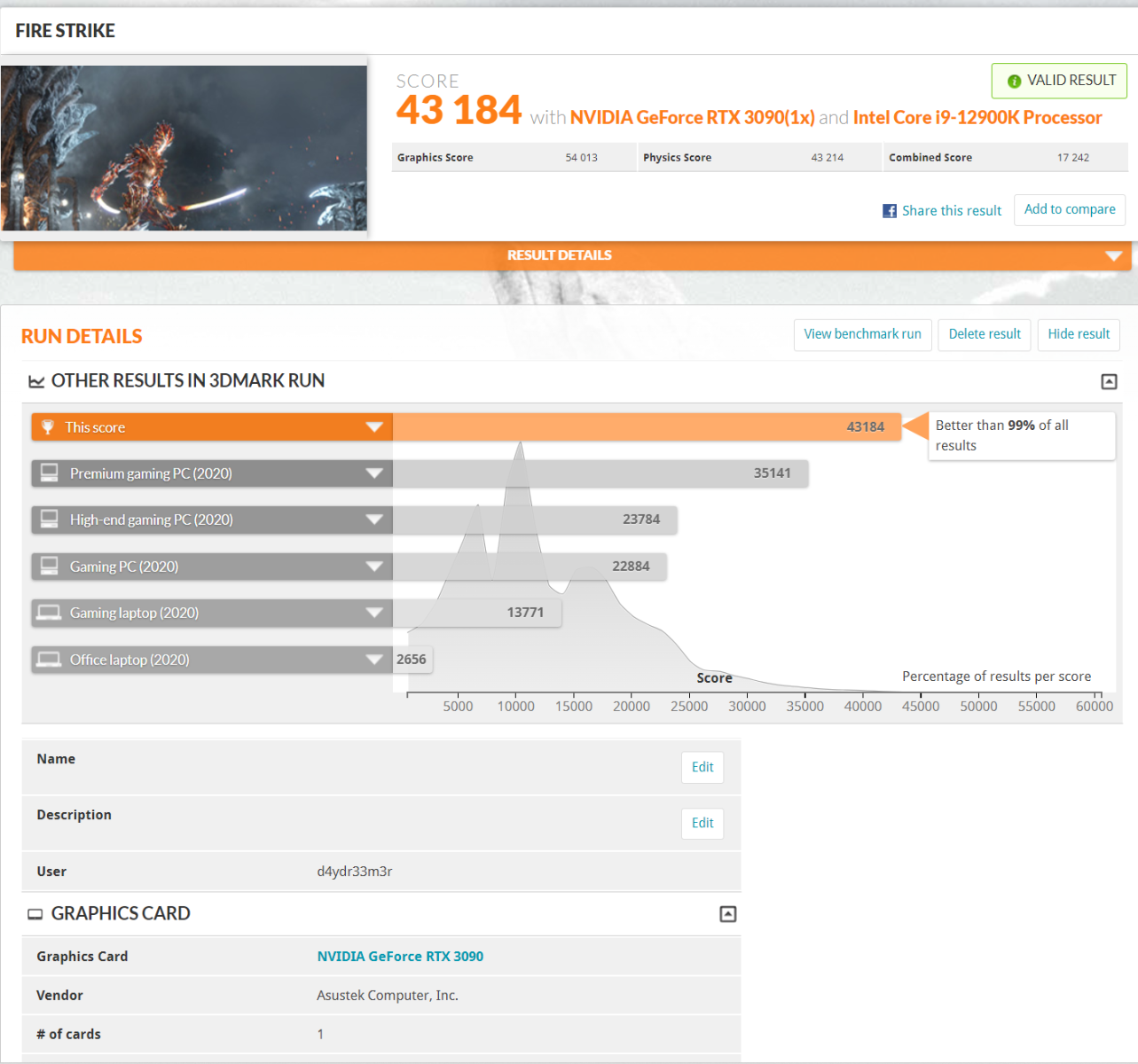Click Edit button in the Description row

tap(702, 824)
